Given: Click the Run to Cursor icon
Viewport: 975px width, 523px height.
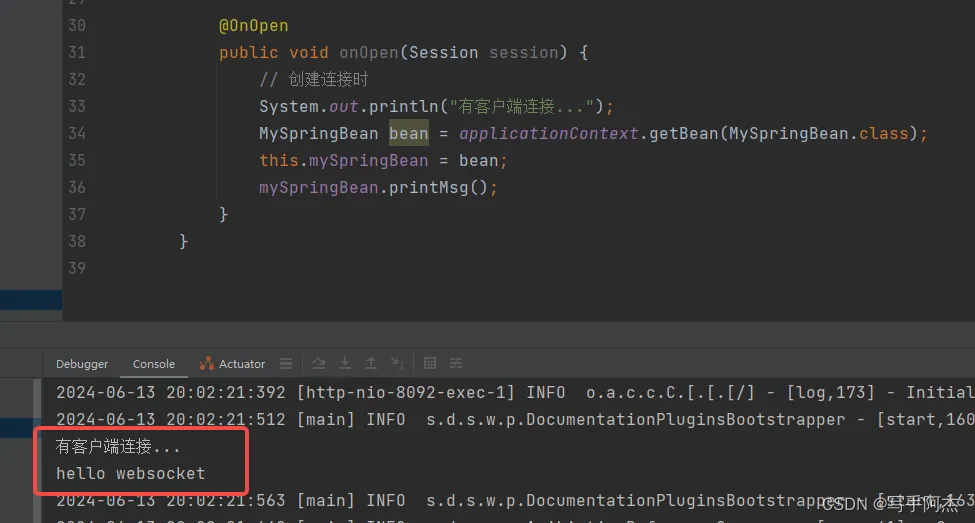Looking at the screenshot, I should point(397,363).
